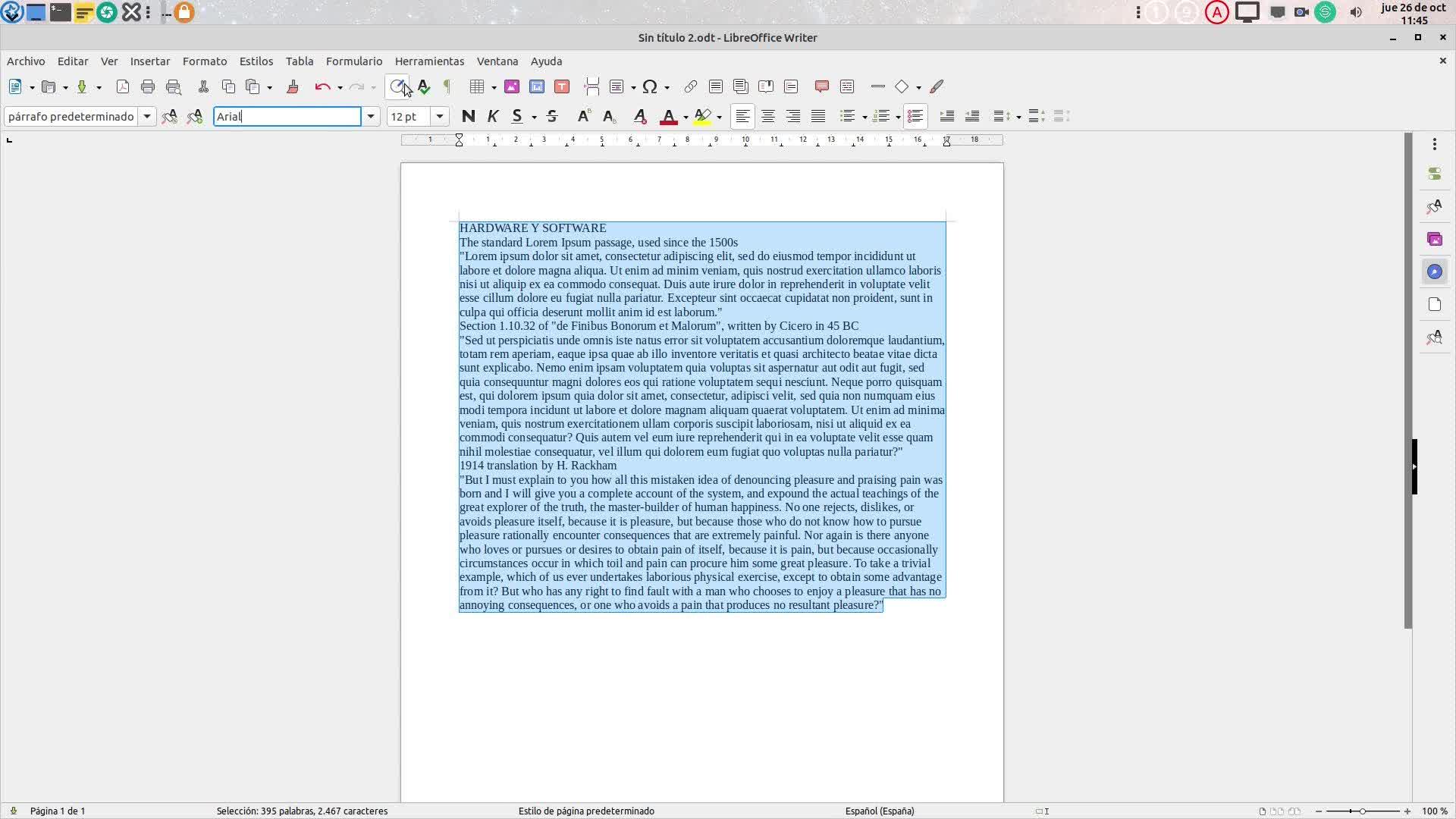Click the Cut scissors icon
This screenshot has height=819, width=1456.
[x=203, y=87]
